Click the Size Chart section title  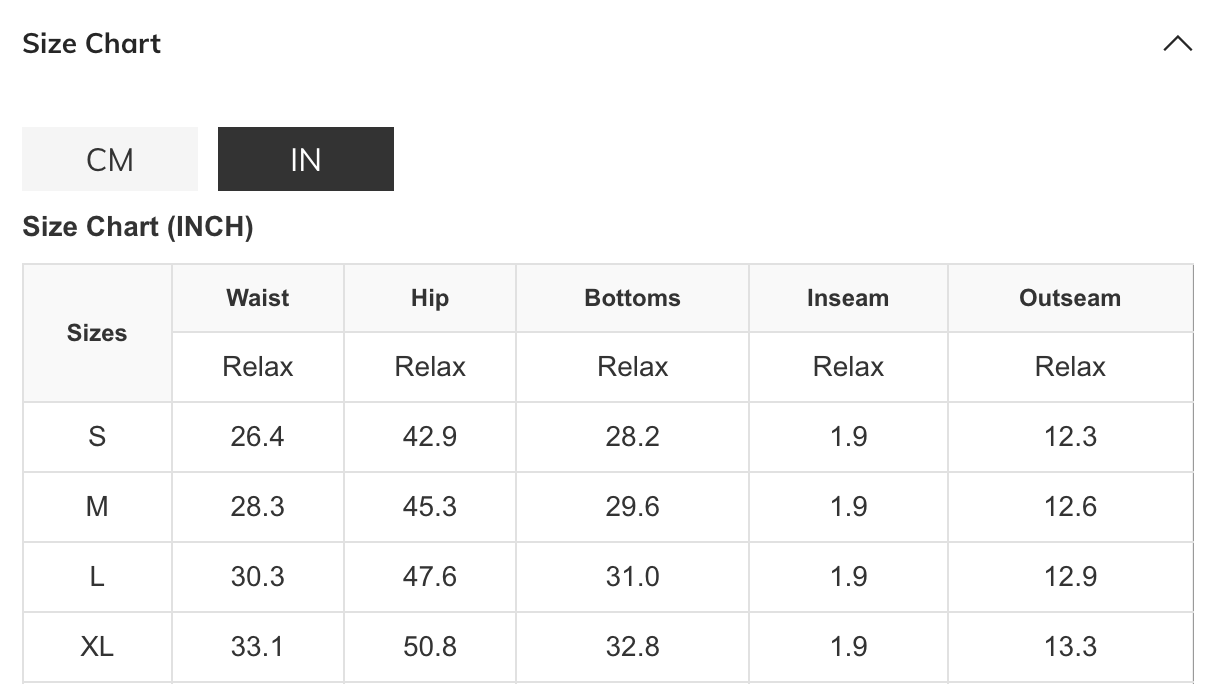click(92, 44)
